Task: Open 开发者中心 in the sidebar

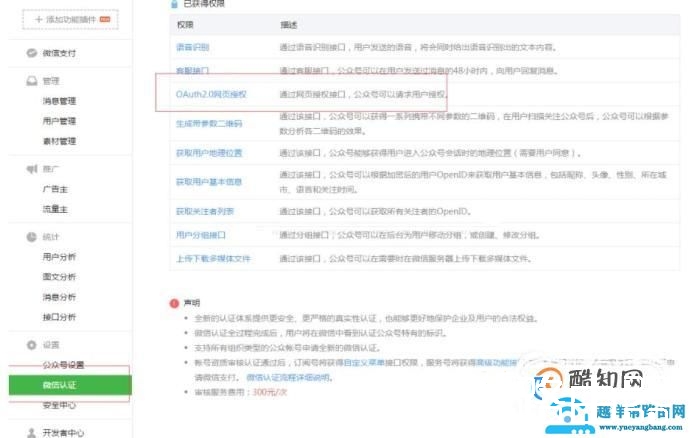Action: coord(63,433)
